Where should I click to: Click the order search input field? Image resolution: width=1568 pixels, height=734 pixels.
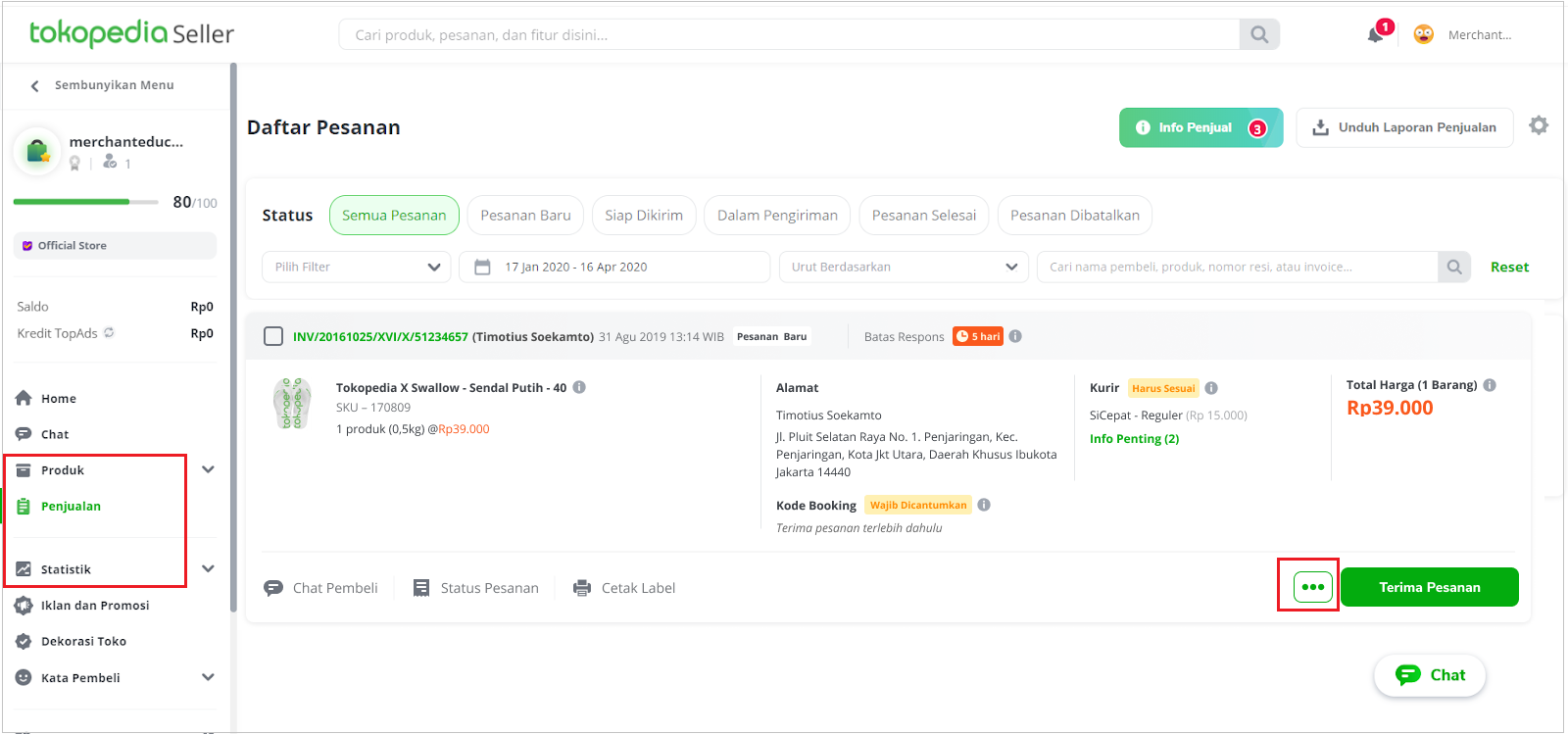pyautogui.click(x=1238, y=267)
